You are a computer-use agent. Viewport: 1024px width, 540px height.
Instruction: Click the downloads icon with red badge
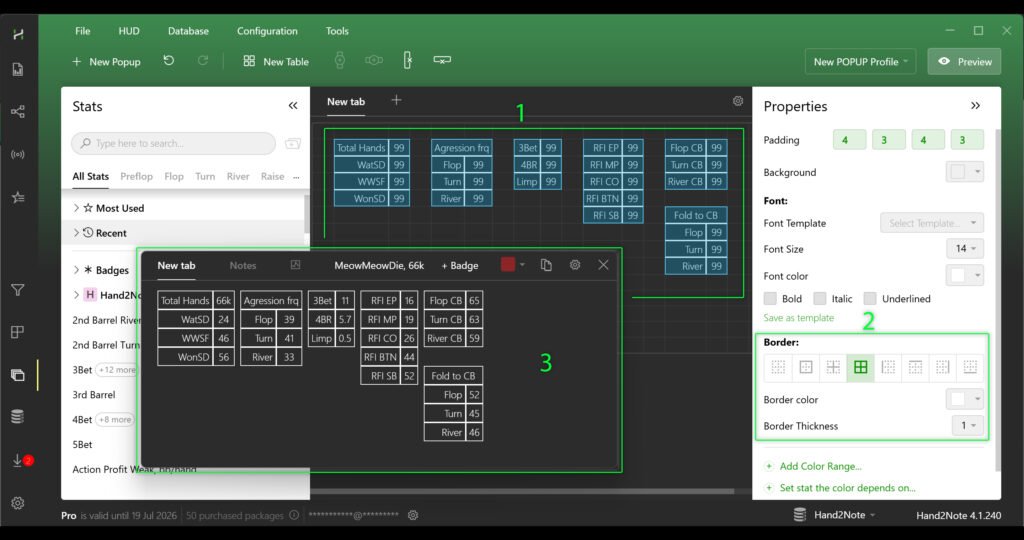[x=18, y=460]
